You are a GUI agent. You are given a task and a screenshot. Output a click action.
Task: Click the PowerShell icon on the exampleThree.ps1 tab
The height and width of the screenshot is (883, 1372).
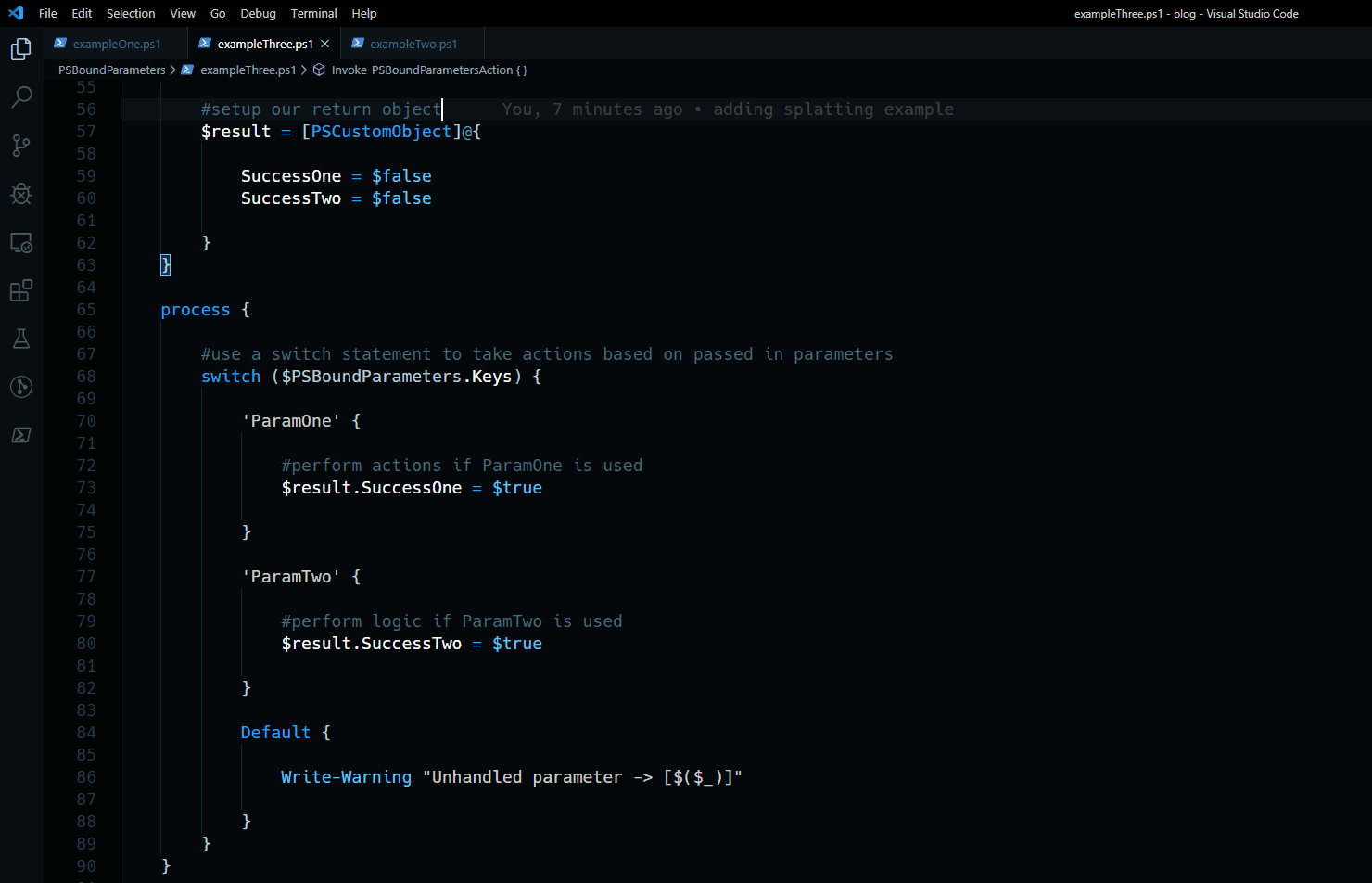click(203, 43)
